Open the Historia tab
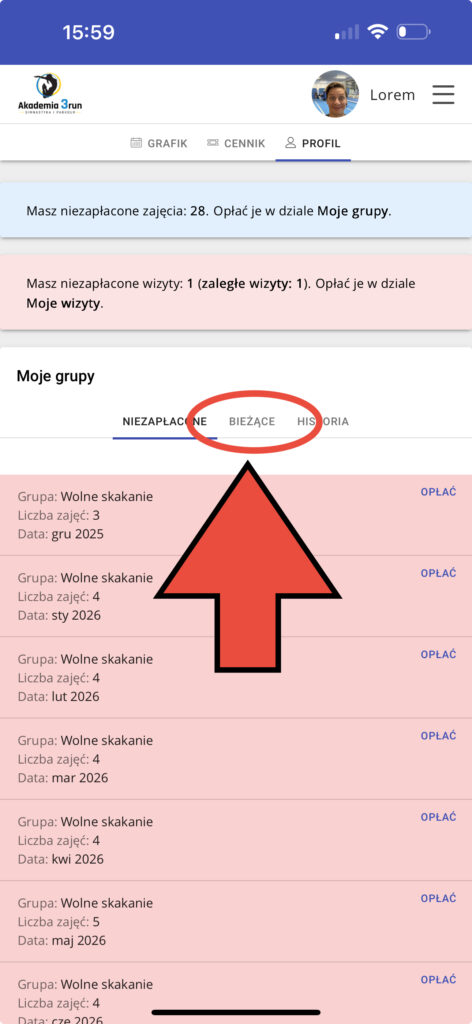 click(323, 421)
